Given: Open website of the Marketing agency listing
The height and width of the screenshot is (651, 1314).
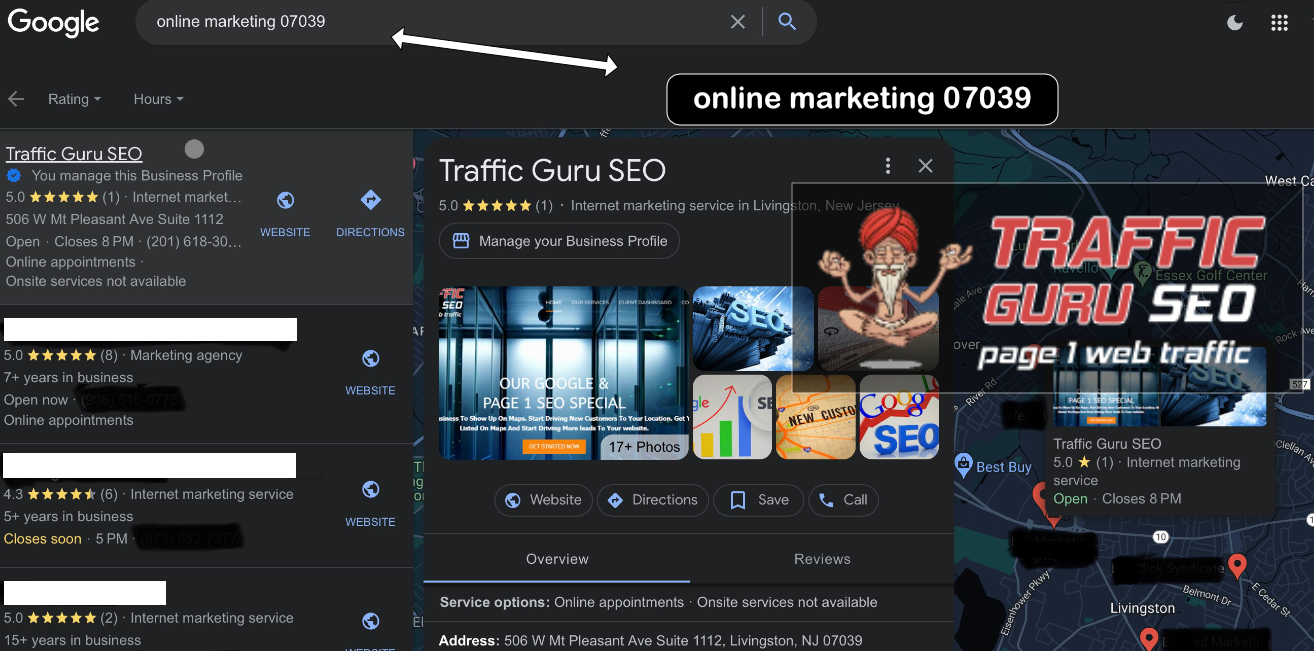Looking at the screenshot, I should pyautogui.click(x=370, y=360).
